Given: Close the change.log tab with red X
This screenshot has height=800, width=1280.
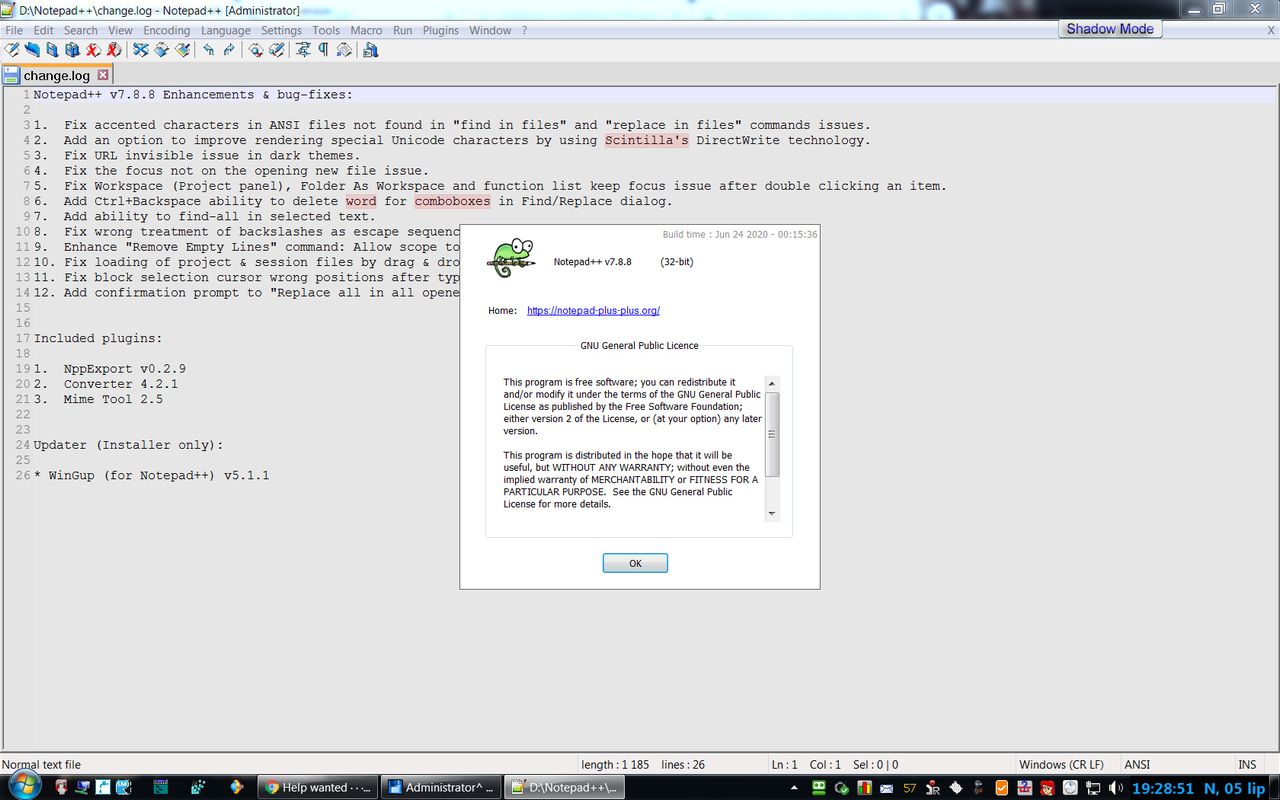Looking at the screenshot, I should (x=103, y=75).
